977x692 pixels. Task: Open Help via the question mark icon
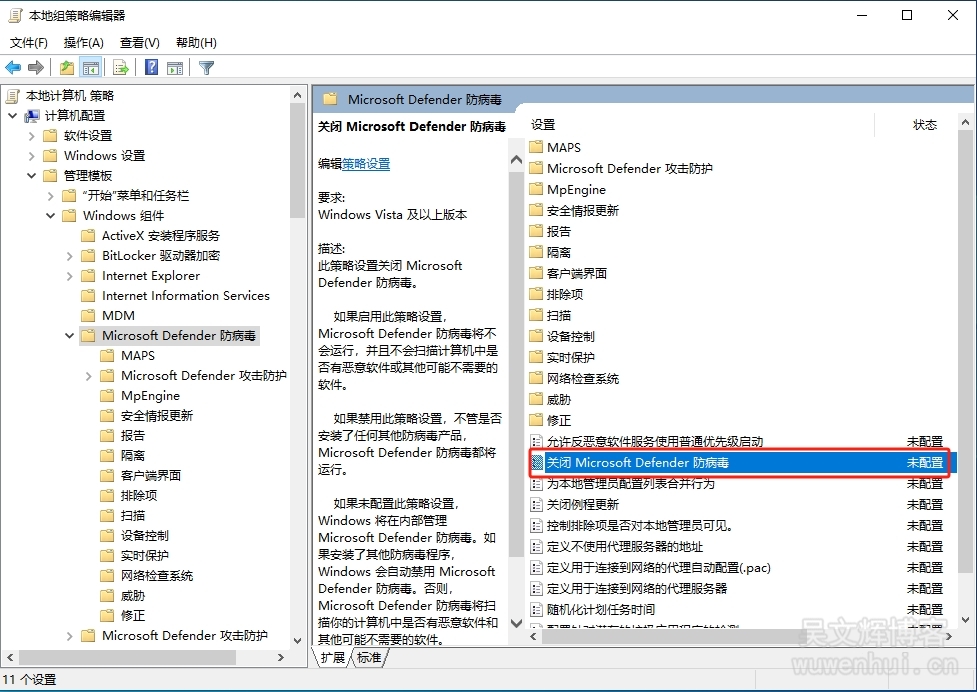[151, 68]
